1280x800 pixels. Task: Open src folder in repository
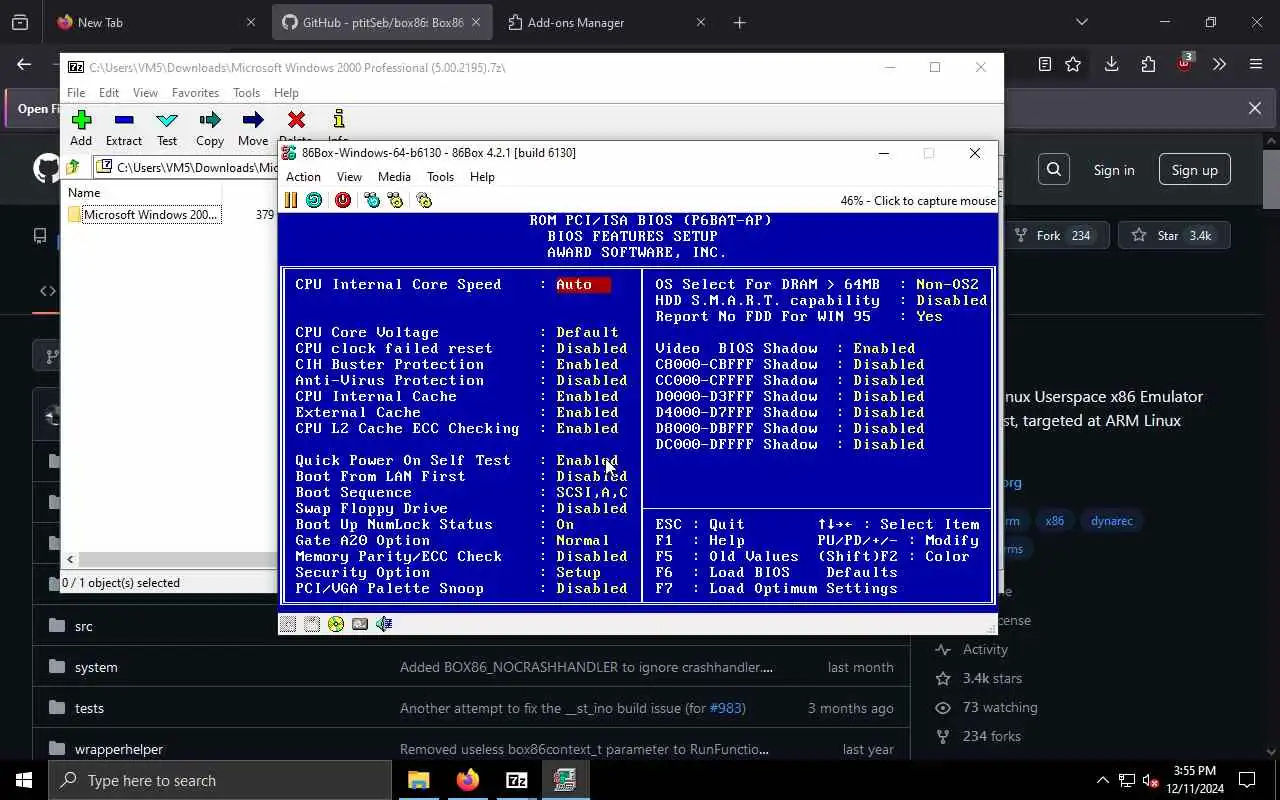point(84,626)
